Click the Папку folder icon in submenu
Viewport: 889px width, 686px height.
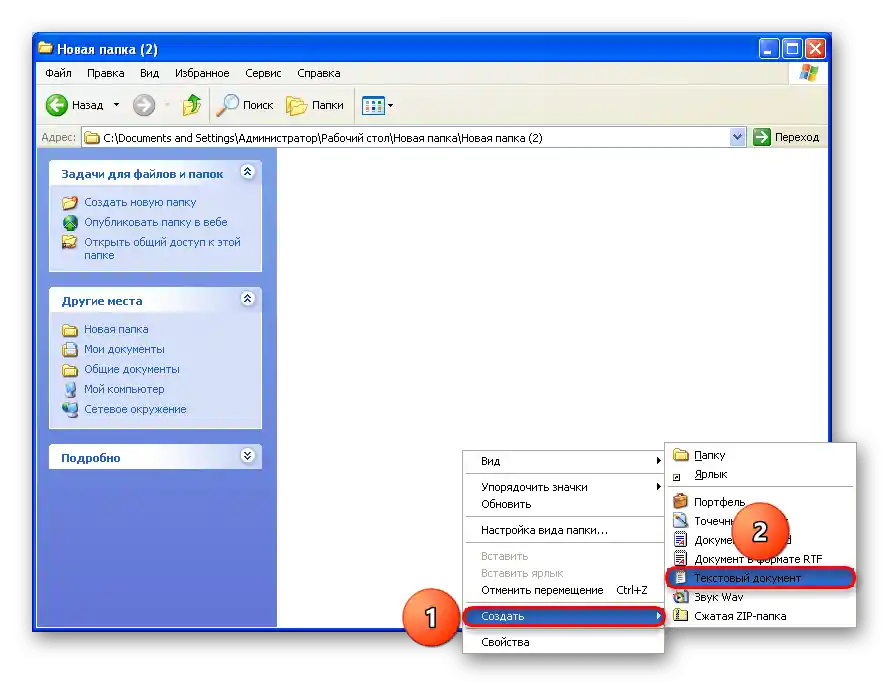pyautogui.click(x=680, y=455)
